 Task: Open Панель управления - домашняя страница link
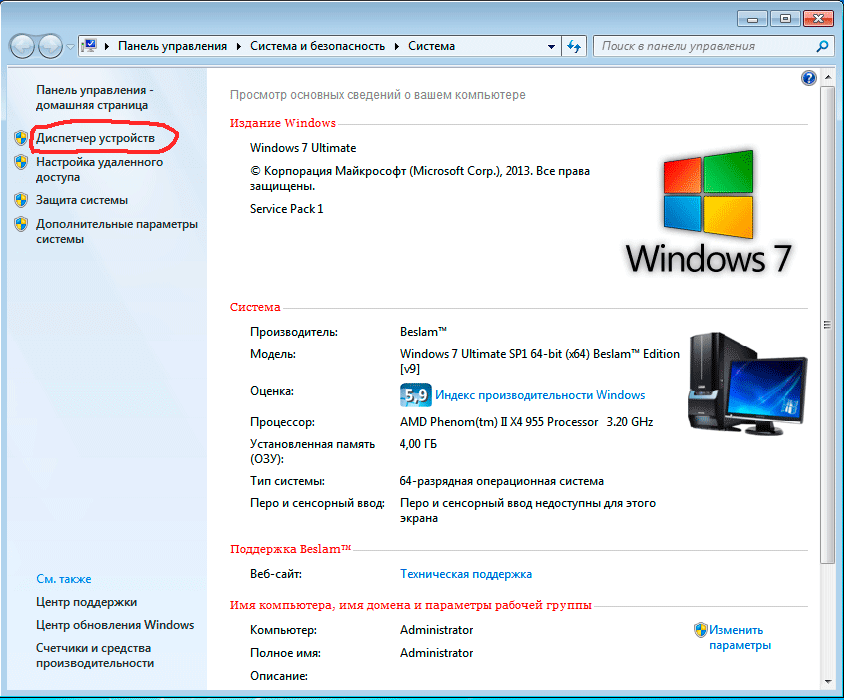(x=95, y=97)
